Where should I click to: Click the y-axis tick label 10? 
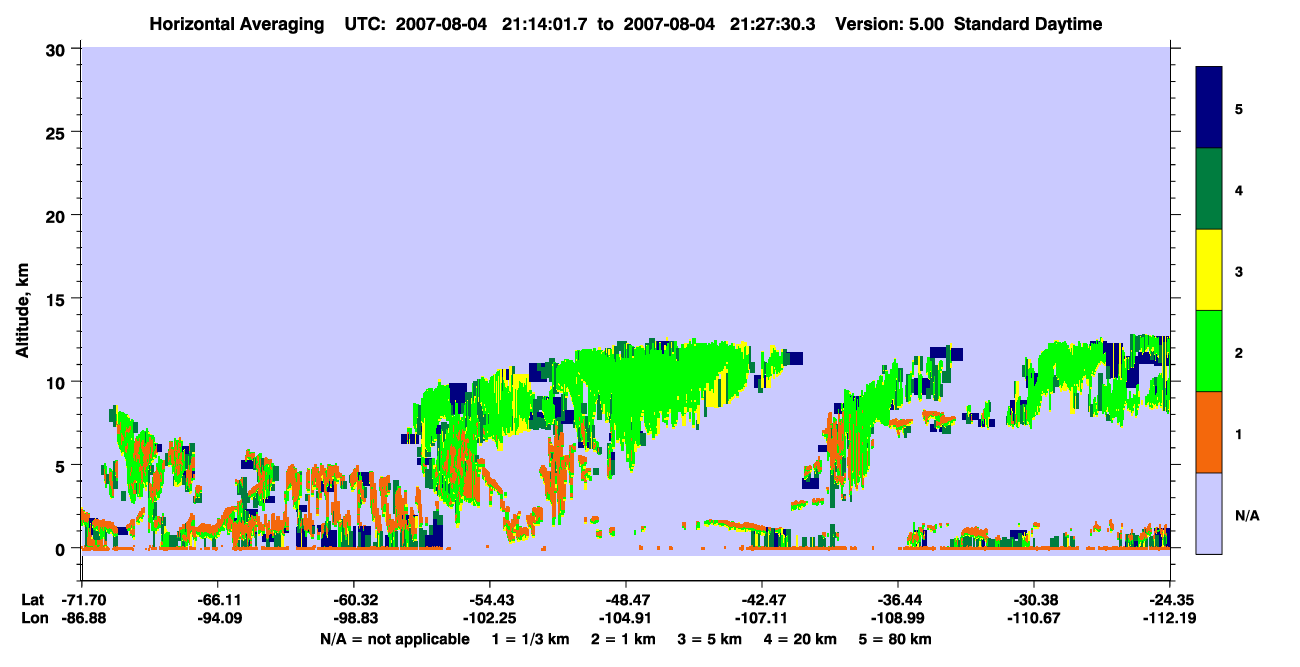pos(58,382)
